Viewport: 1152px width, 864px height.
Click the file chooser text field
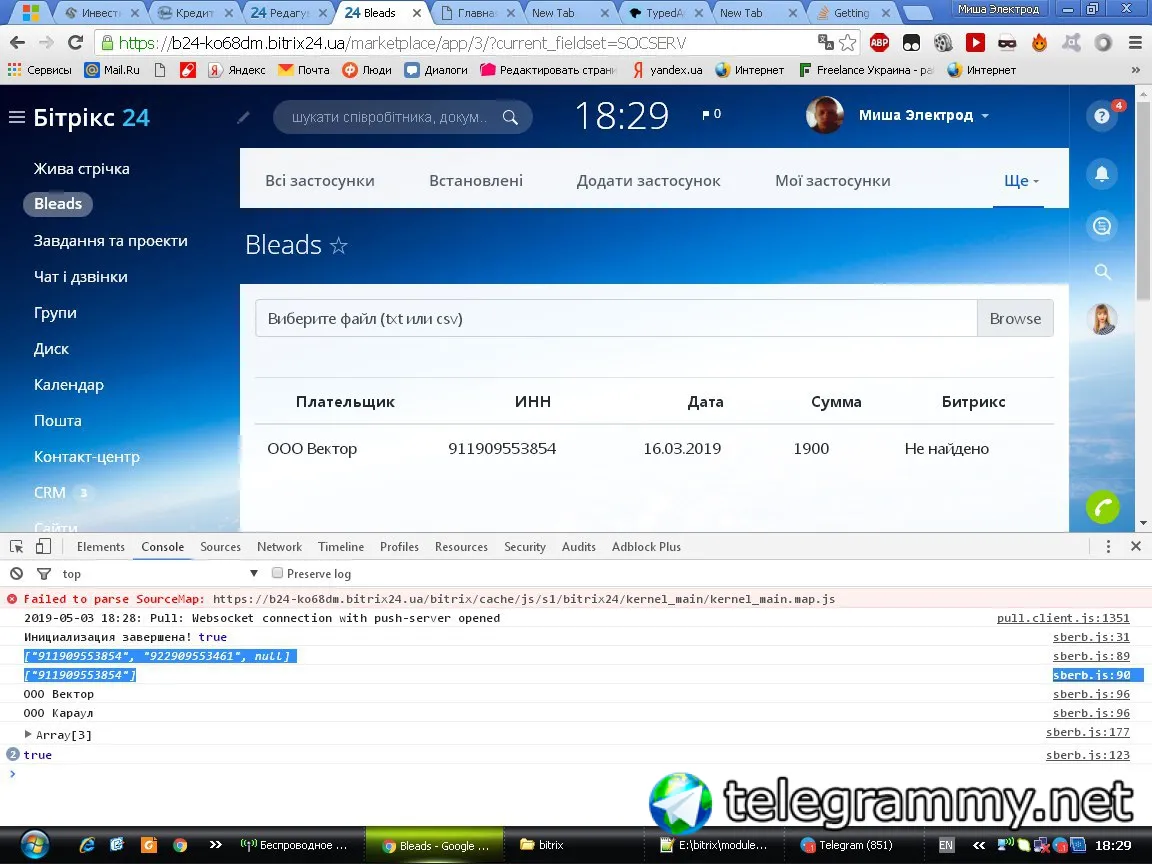tap(616, 318)
